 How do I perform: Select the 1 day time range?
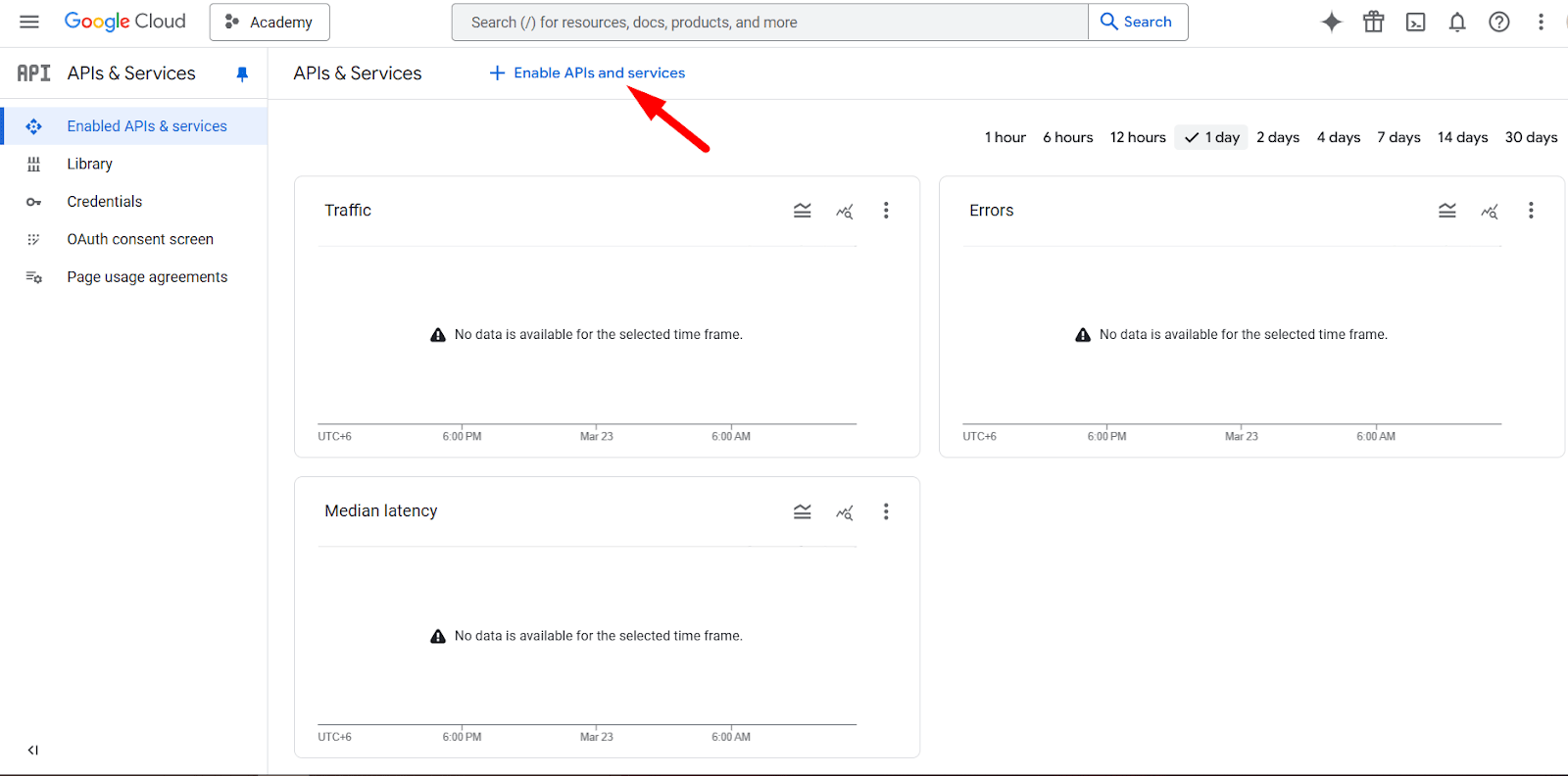(x=1211, y=137)
